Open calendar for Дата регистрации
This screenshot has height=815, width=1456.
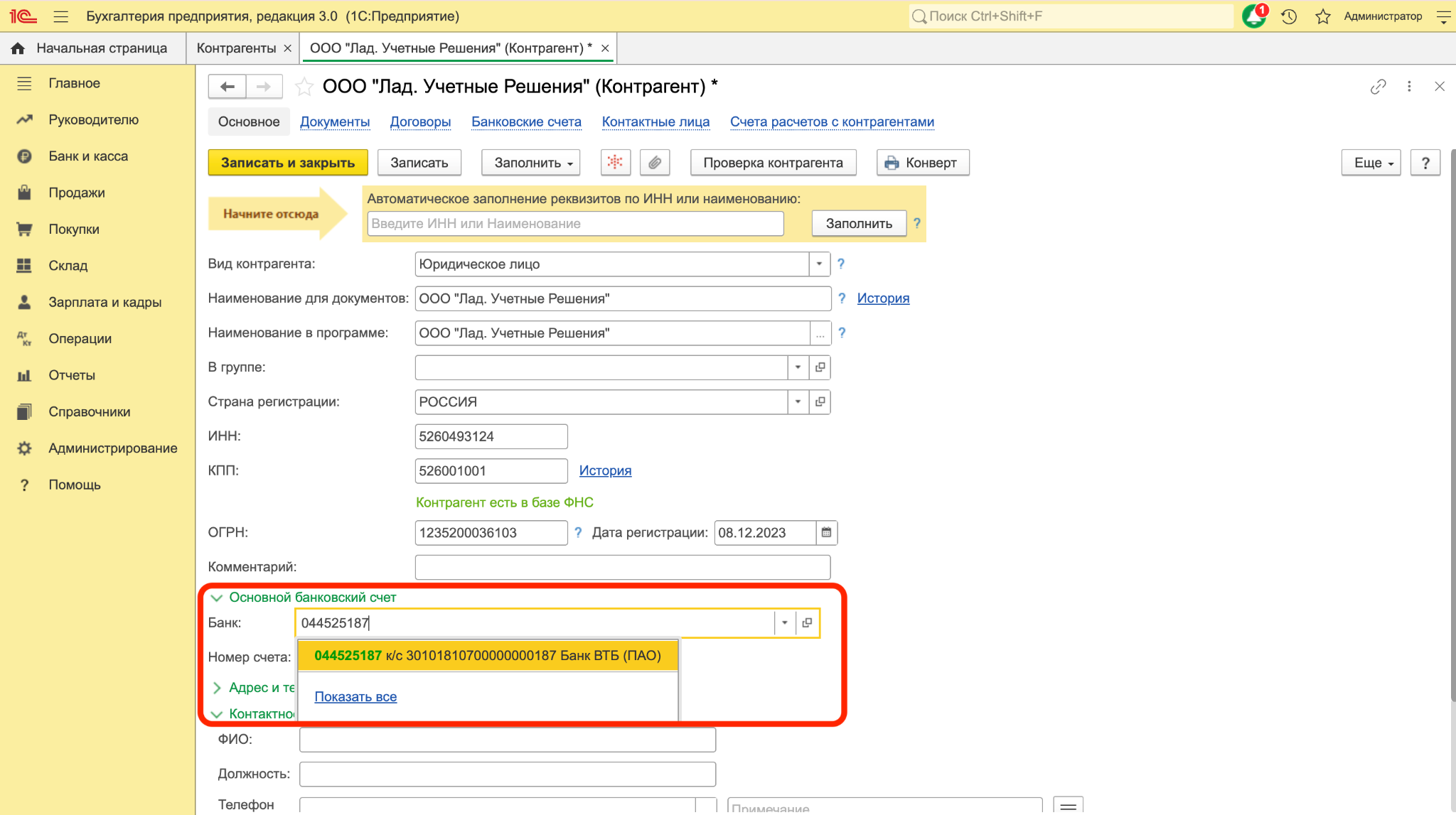[x=826, y=533]
